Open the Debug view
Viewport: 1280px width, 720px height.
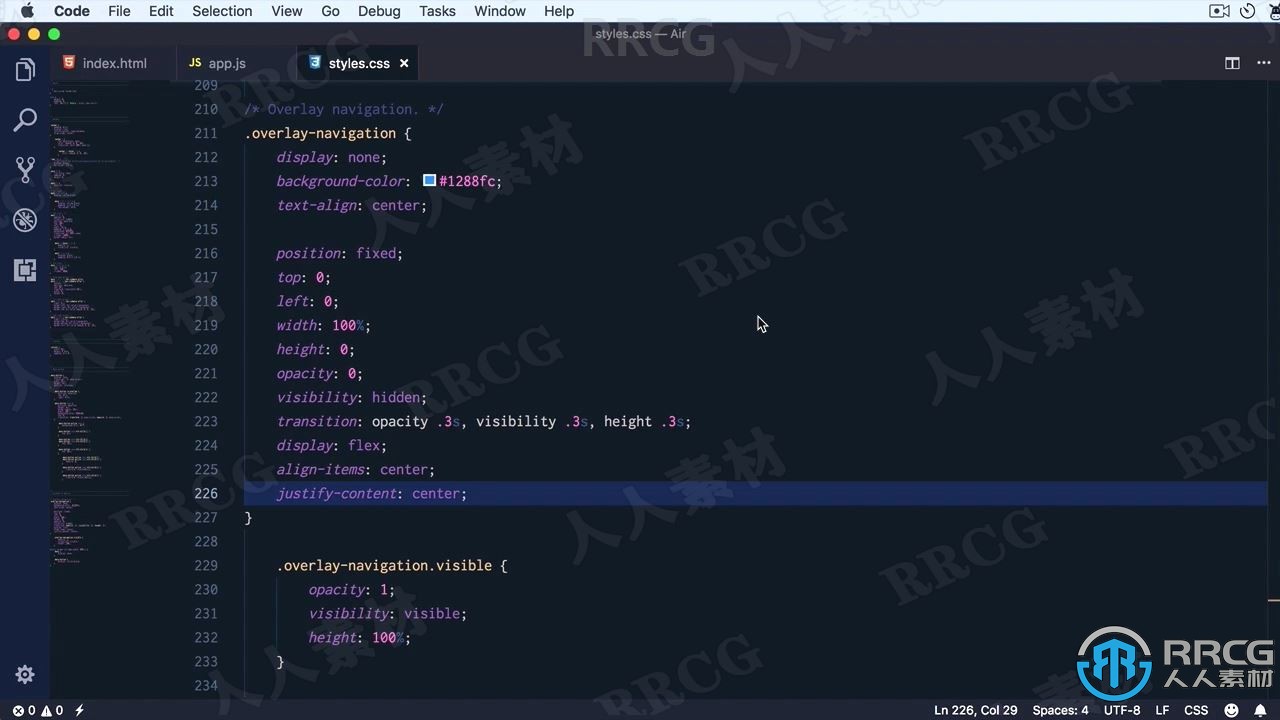coord(25,220)
